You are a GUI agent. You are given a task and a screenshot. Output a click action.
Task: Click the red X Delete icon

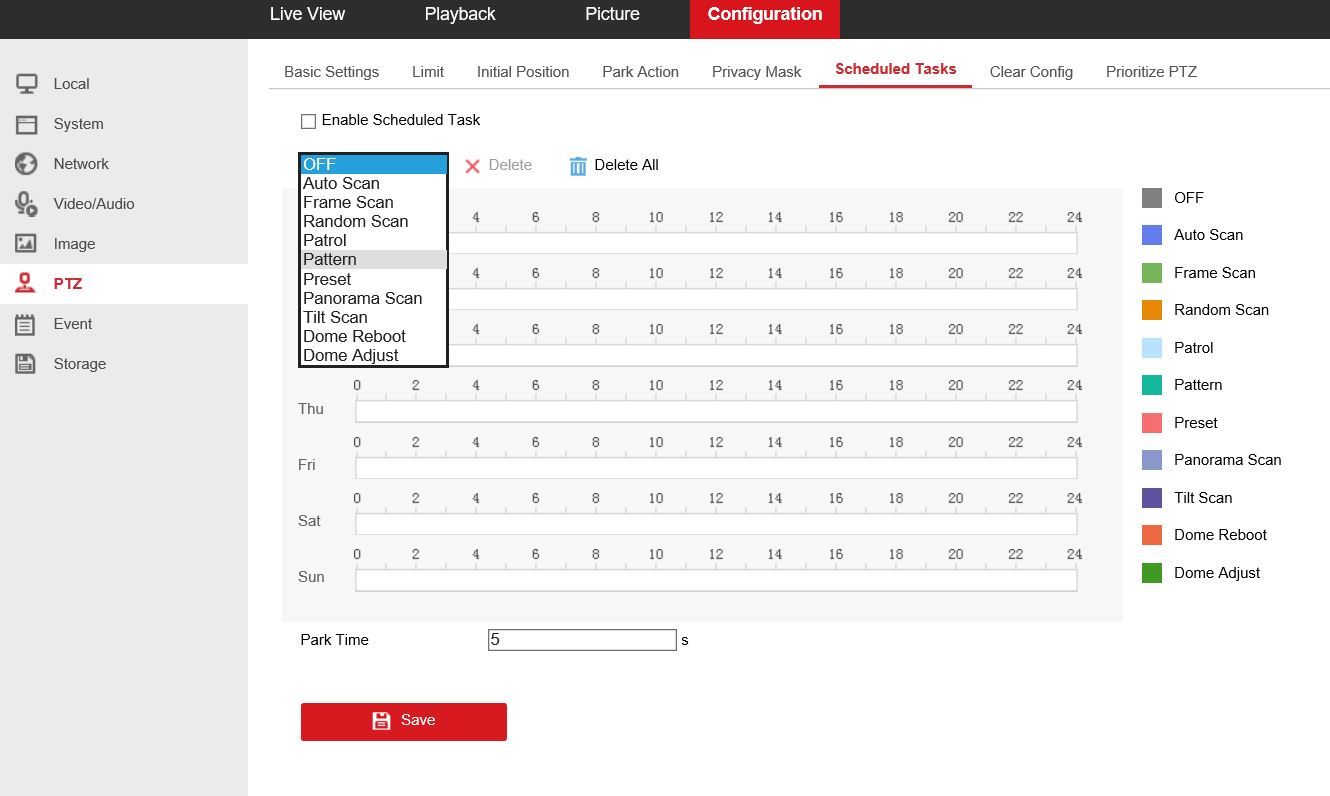(473, 166)
